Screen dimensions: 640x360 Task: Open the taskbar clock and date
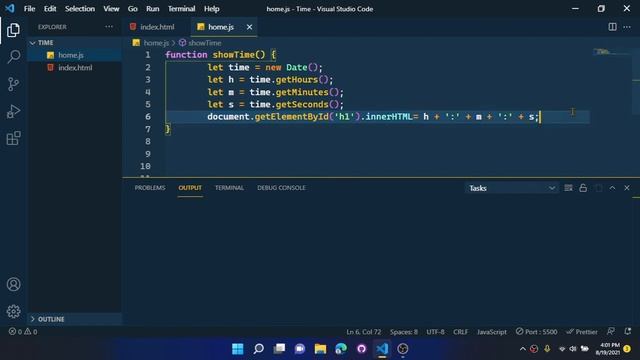(x=609, y=349)
